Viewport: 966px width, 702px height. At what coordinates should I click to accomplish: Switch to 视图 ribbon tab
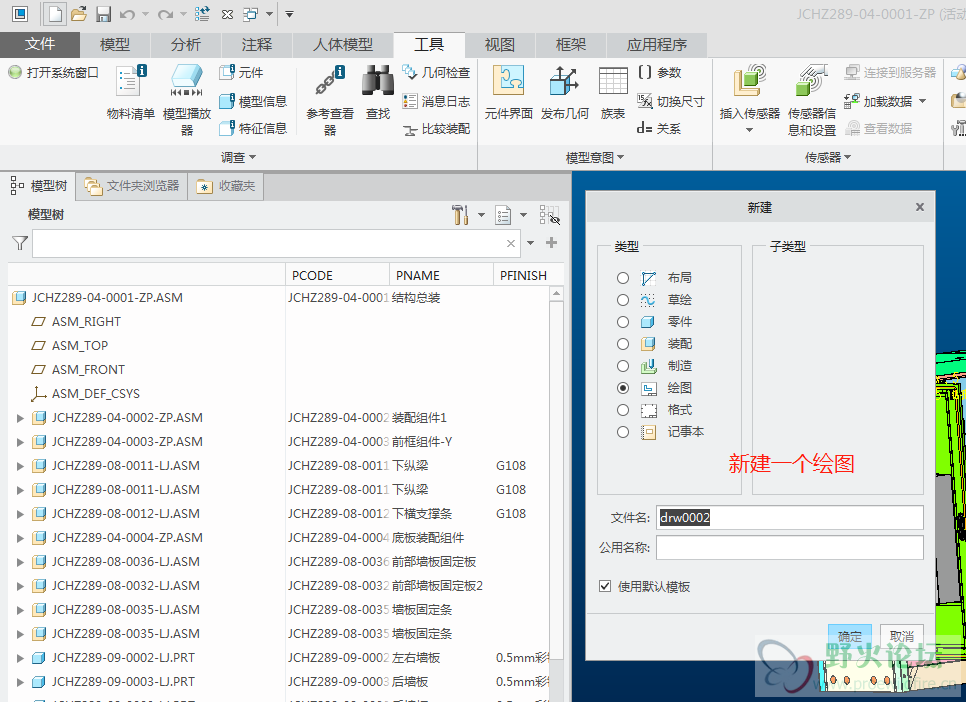click(500, 44)
